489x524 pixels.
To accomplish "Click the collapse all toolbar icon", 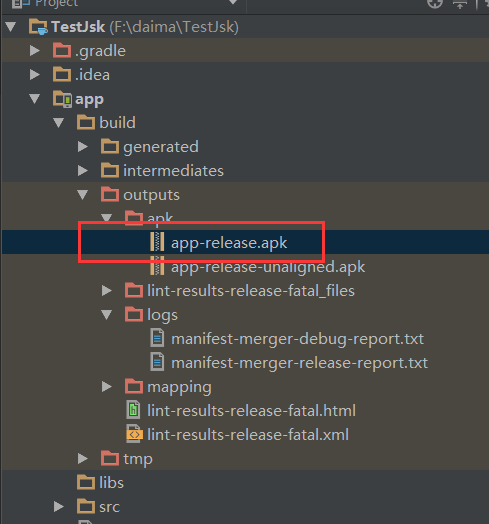I will 460,3.
